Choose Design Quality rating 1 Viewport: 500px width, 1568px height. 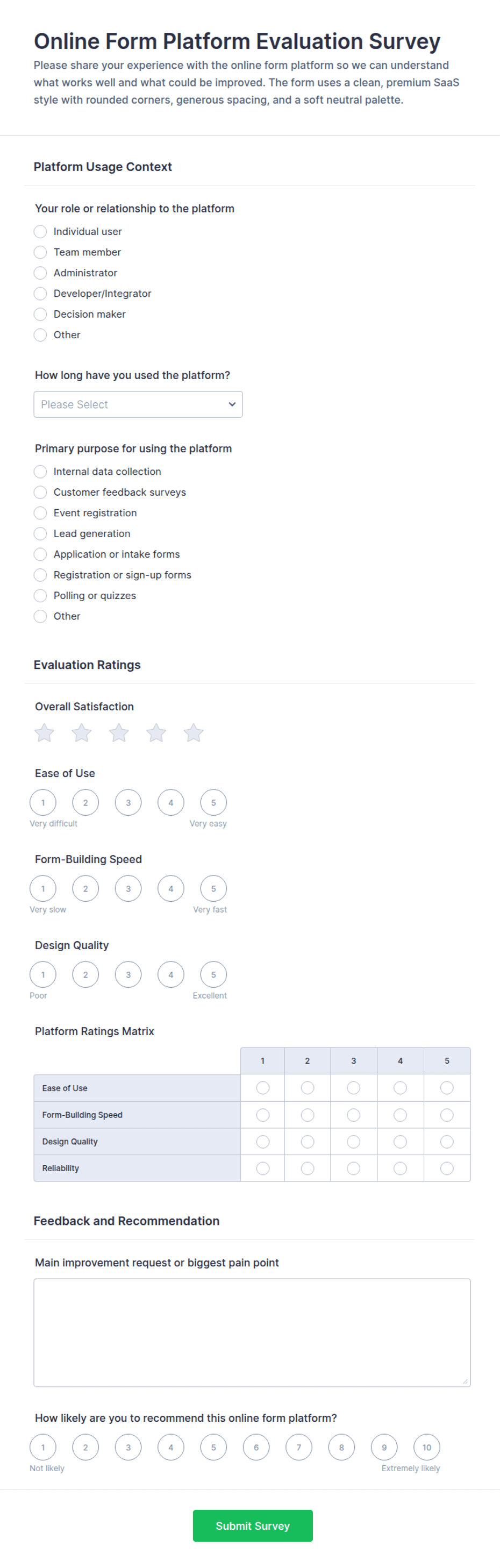point(42,974)
